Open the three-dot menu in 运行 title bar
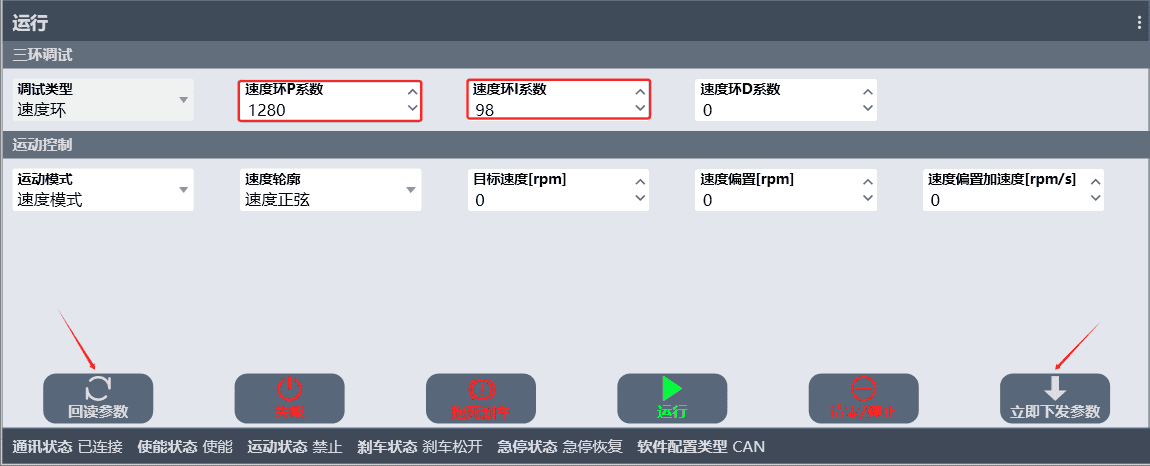 pos(1139,23)
